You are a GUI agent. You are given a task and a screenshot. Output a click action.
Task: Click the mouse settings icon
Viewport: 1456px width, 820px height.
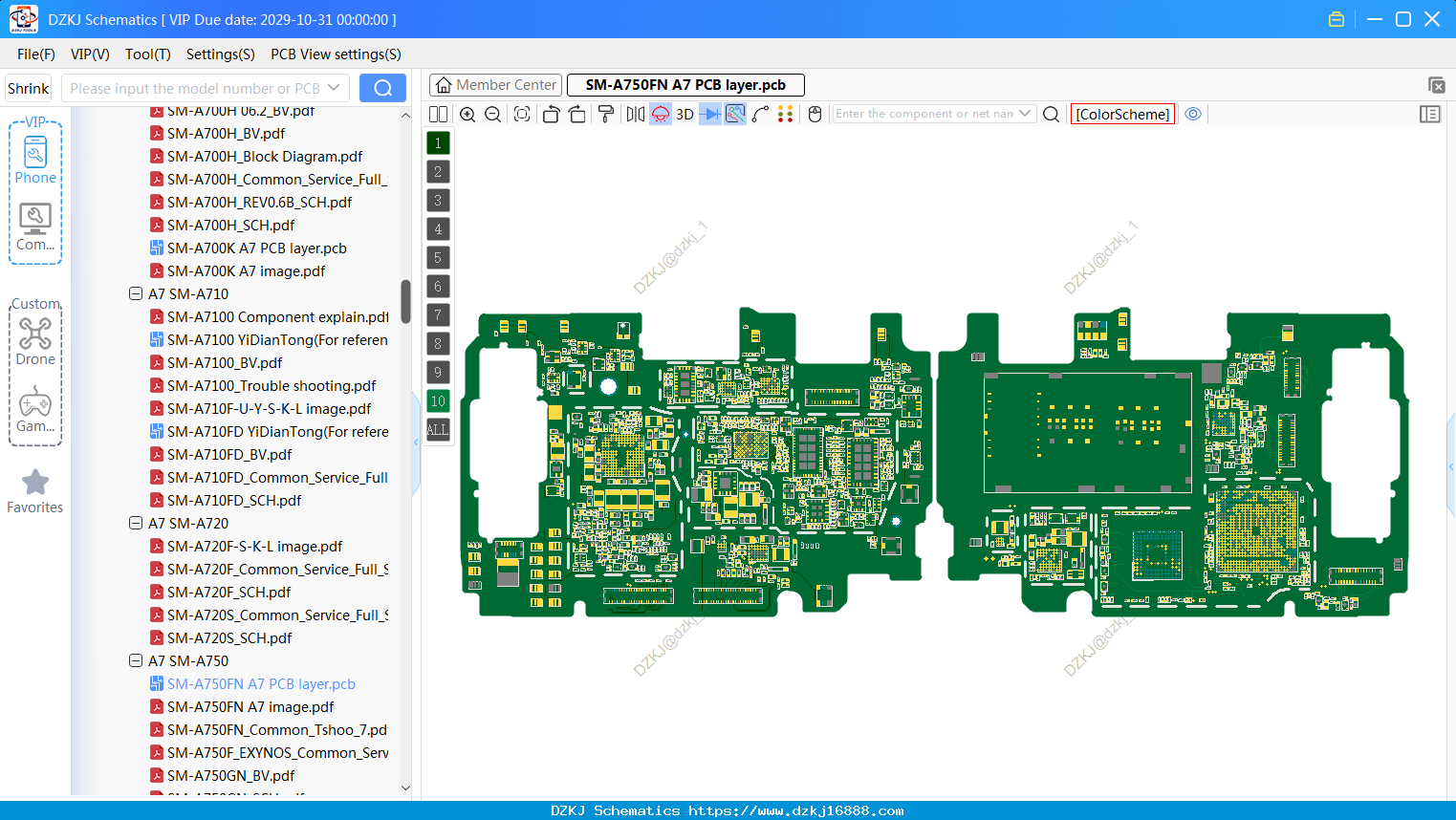[815, 114]
